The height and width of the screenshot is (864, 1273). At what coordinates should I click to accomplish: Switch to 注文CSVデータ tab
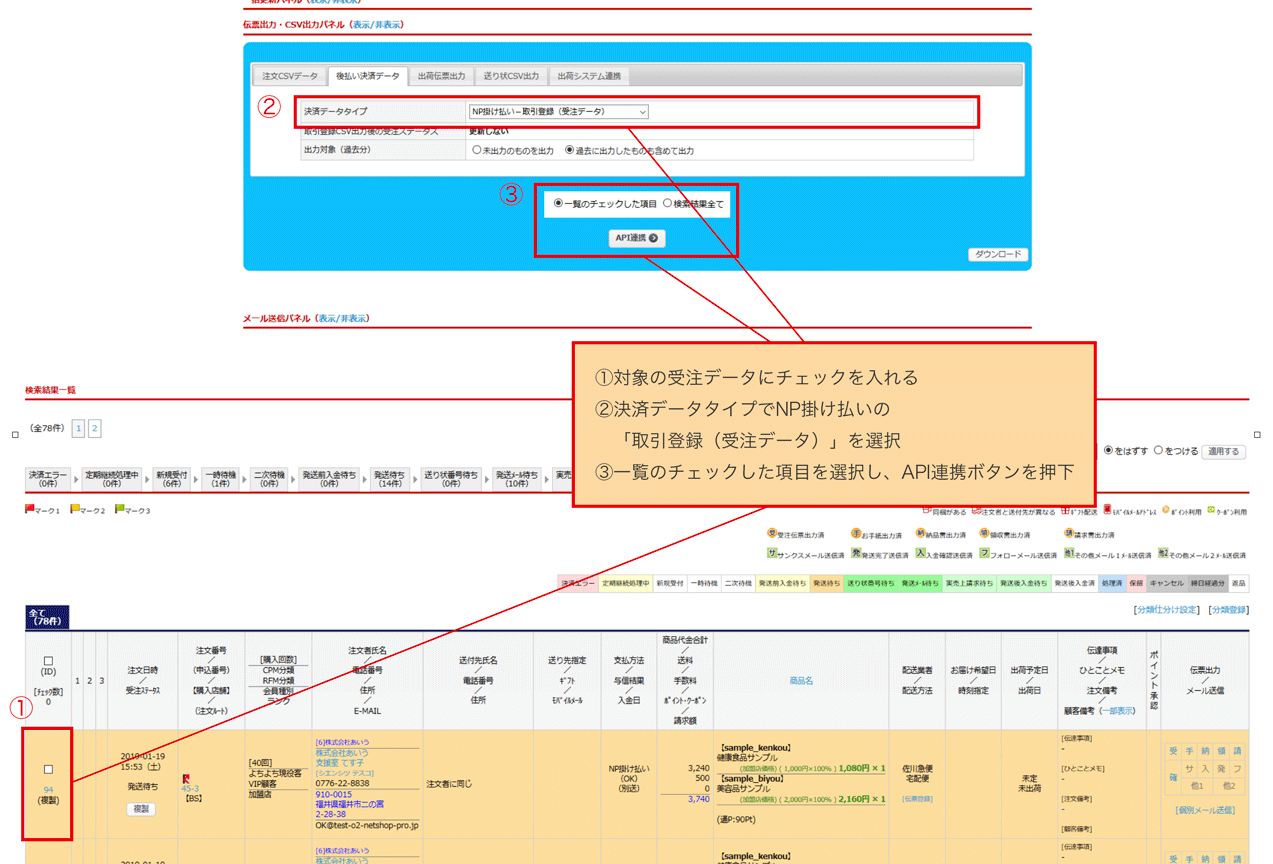pyautogui.click(x=290, y=76)
